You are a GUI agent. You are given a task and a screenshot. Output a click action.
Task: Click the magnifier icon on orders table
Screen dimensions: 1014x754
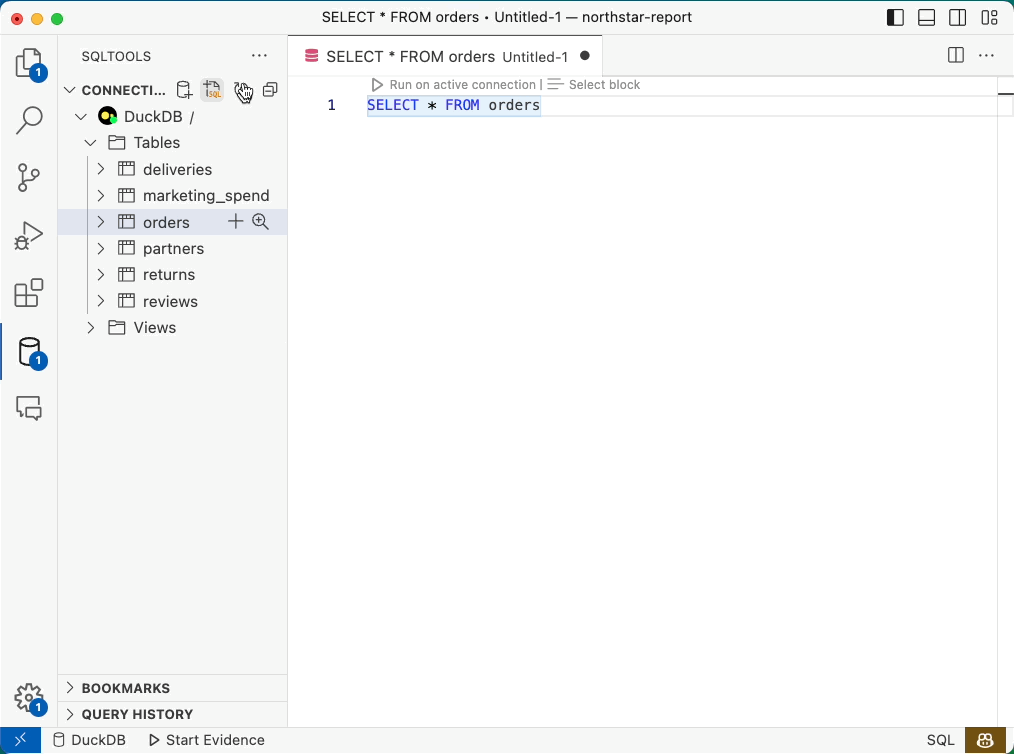(261, 222)
